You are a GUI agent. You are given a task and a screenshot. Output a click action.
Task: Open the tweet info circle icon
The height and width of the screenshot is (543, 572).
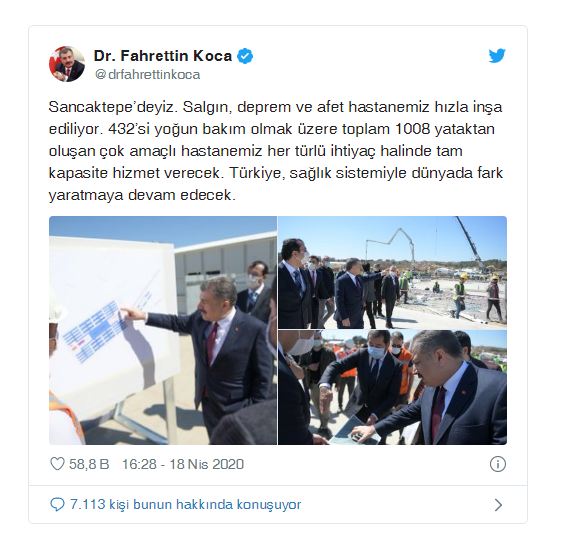(498, 464)
